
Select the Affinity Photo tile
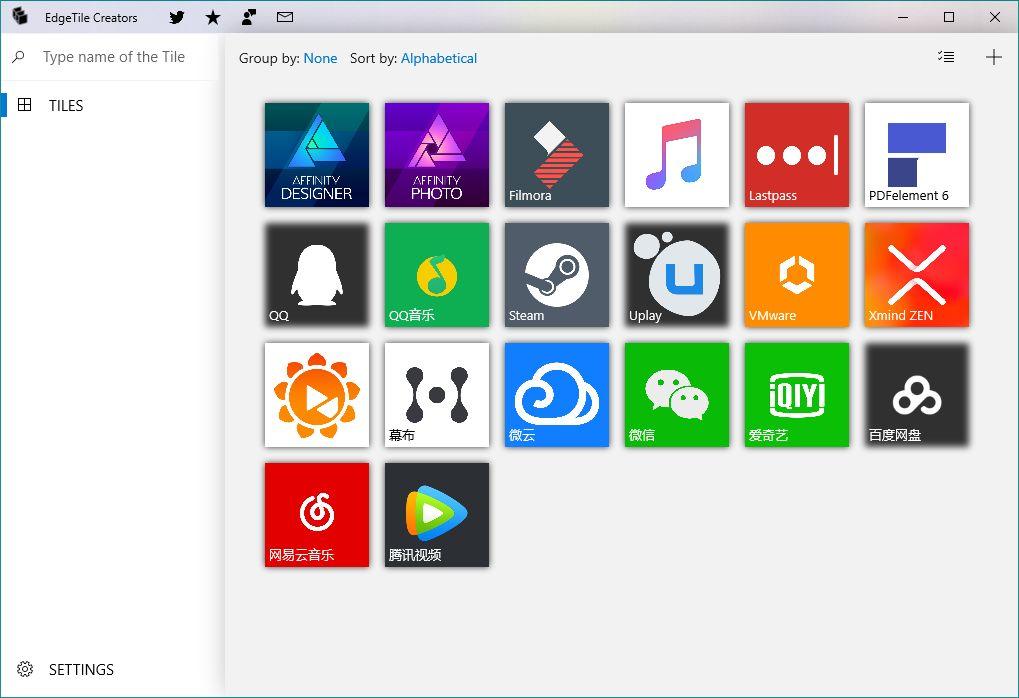pos(437,155)
